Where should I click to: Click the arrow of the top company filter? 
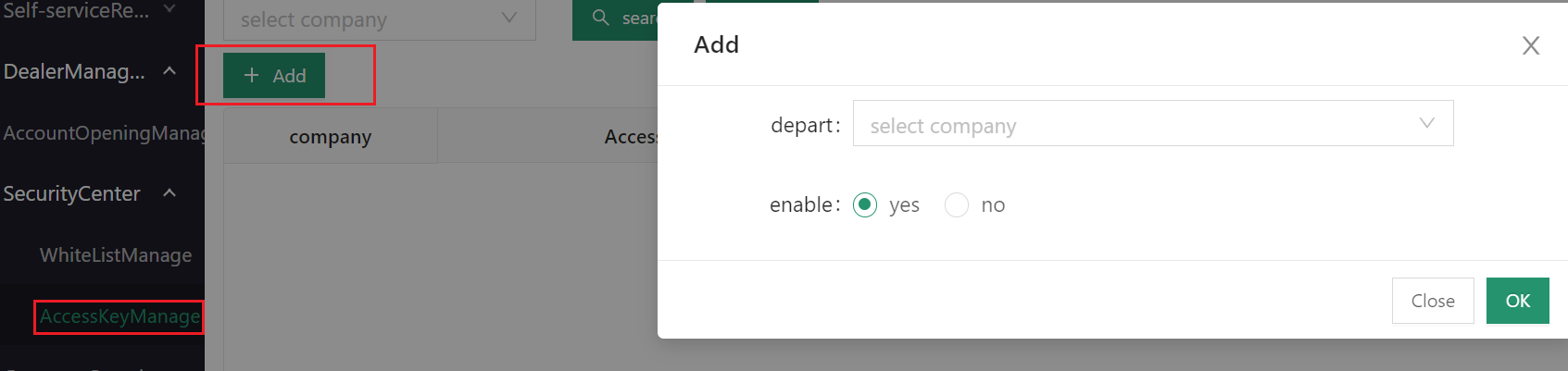(508, 19)
